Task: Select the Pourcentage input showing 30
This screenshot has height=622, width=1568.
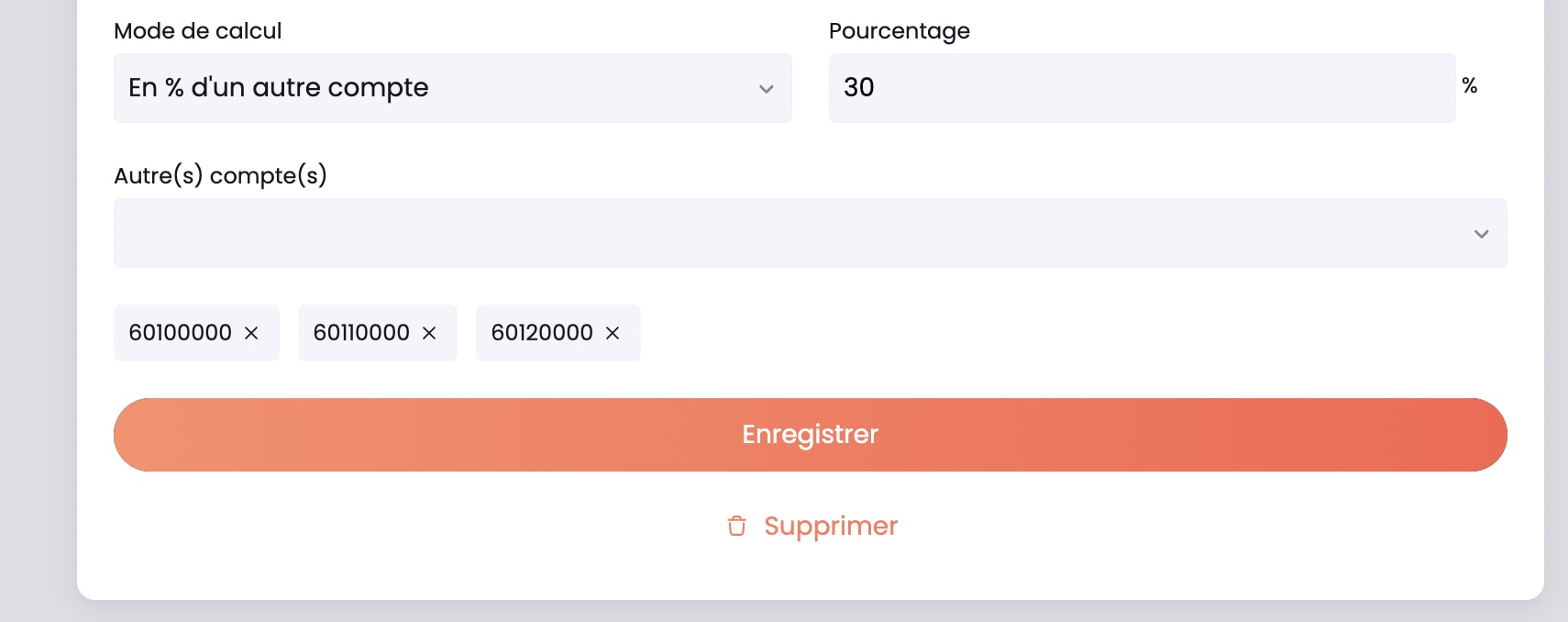Action: click(1142, 87)
